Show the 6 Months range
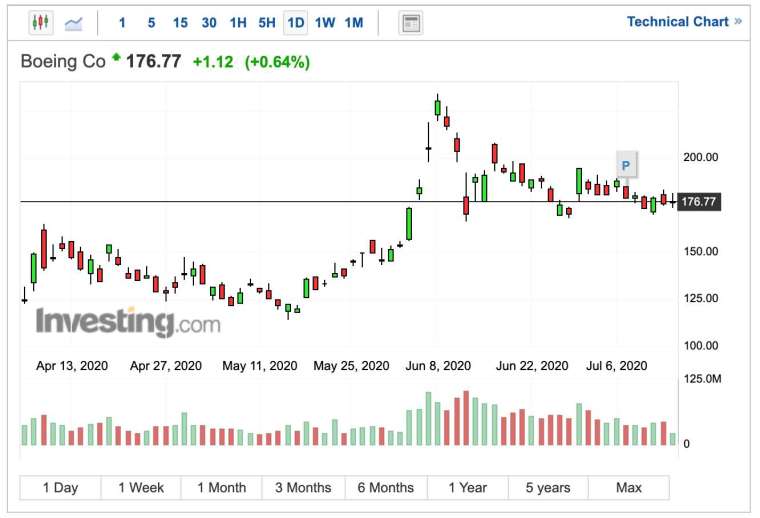The height and width of the screenshot is (518, 760). (x=386, y=487)
